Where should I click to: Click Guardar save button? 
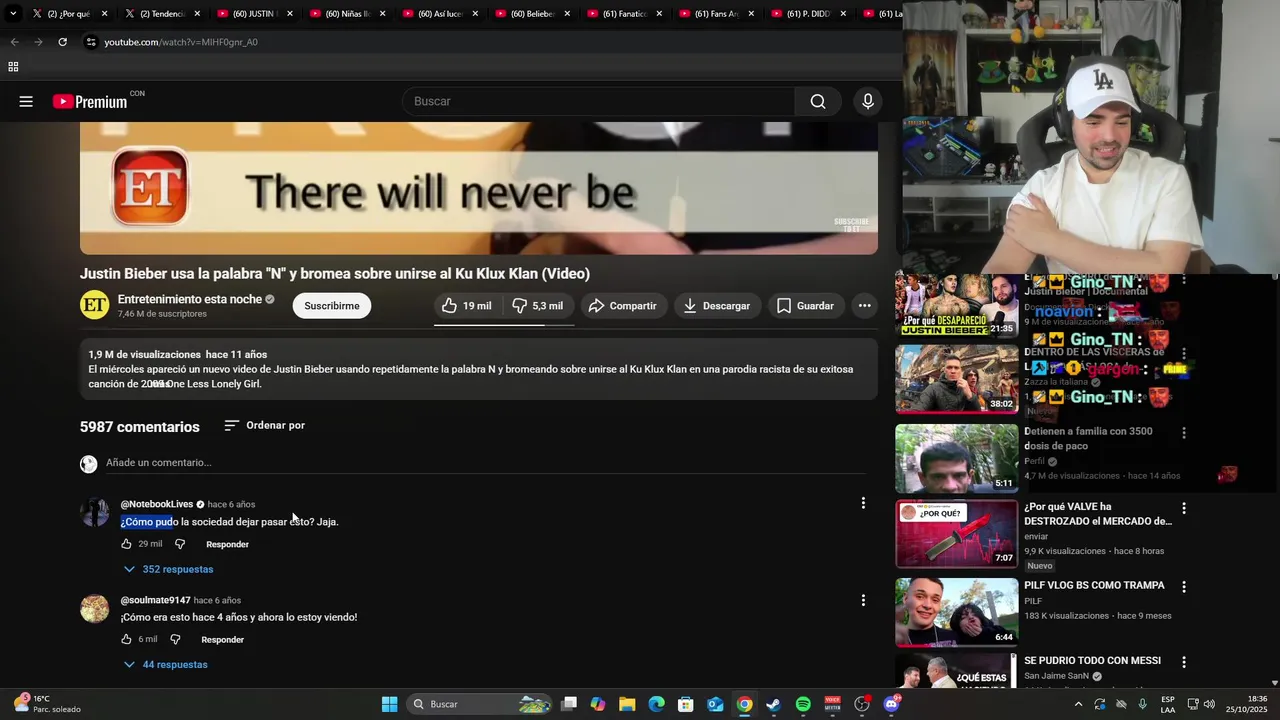[805, 306]
